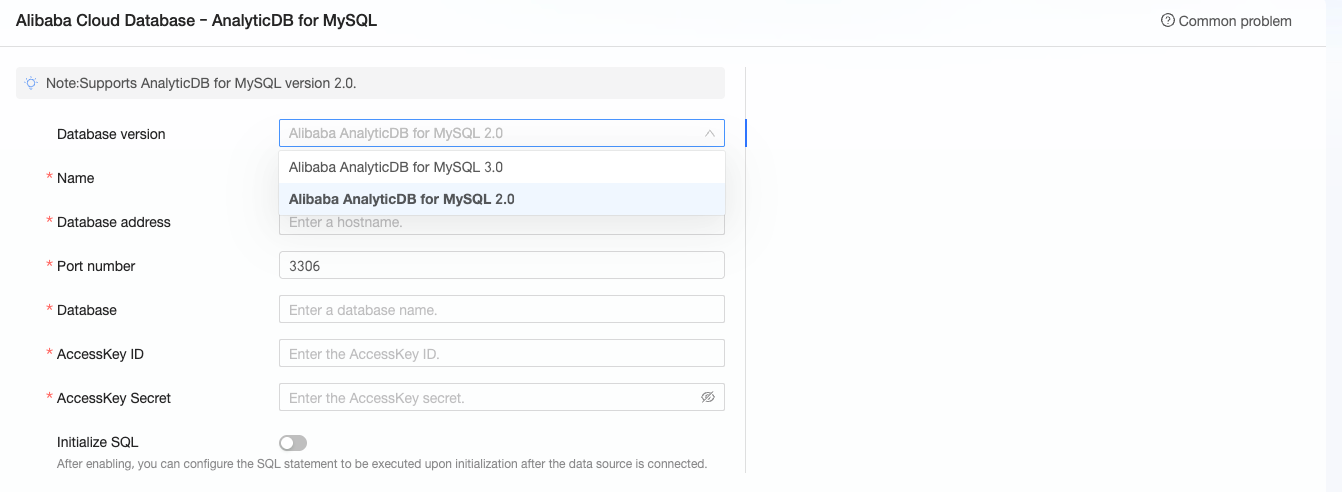Click the AccessKey ID label
This screenshot has height=492, width=1342.
tap(100, 354)
